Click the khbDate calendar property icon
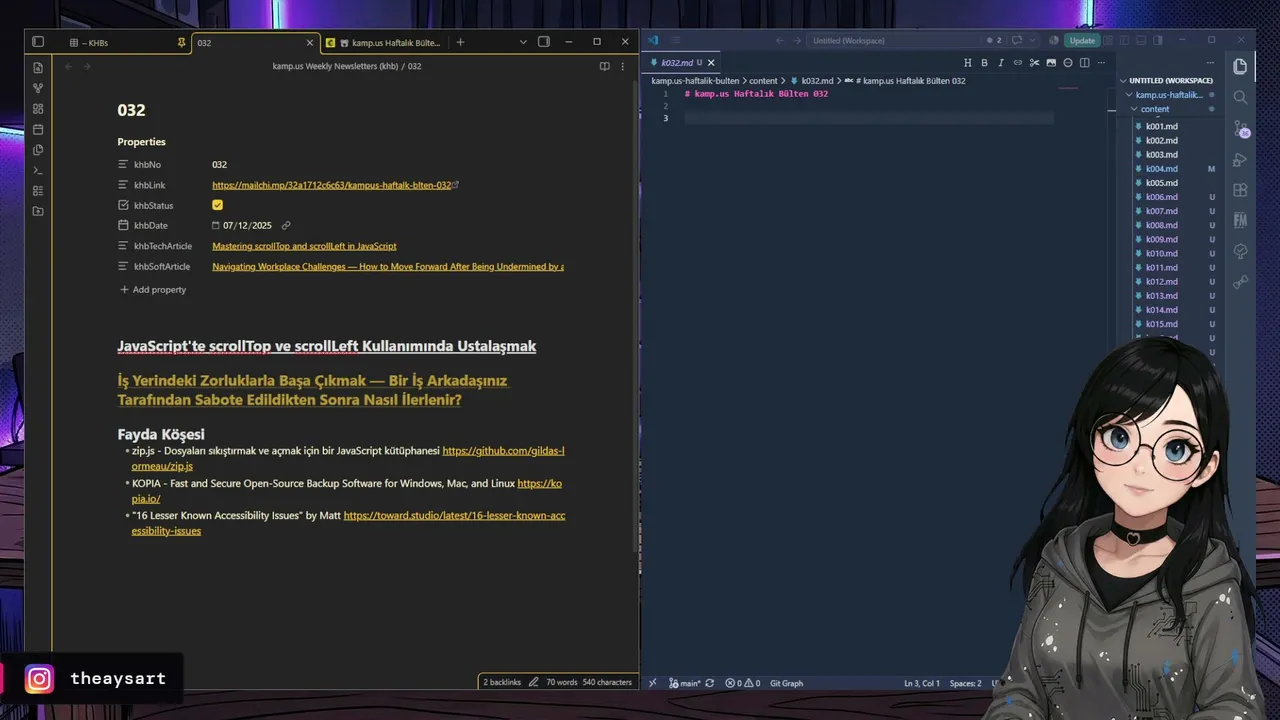The height and width of the screenshot is (720, 1280). pyautogui.click(x=124, y=226)
